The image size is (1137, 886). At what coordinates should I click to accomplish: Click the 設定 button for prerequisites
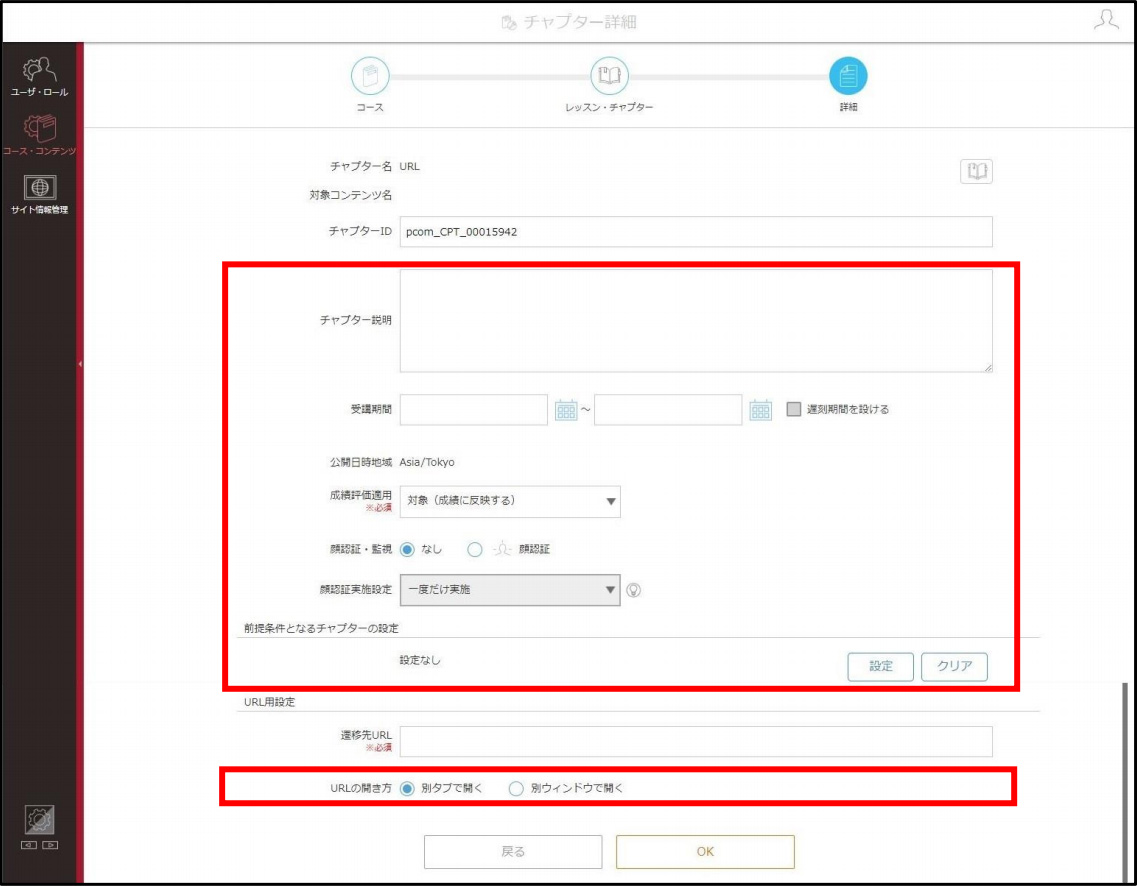[880, 666]
